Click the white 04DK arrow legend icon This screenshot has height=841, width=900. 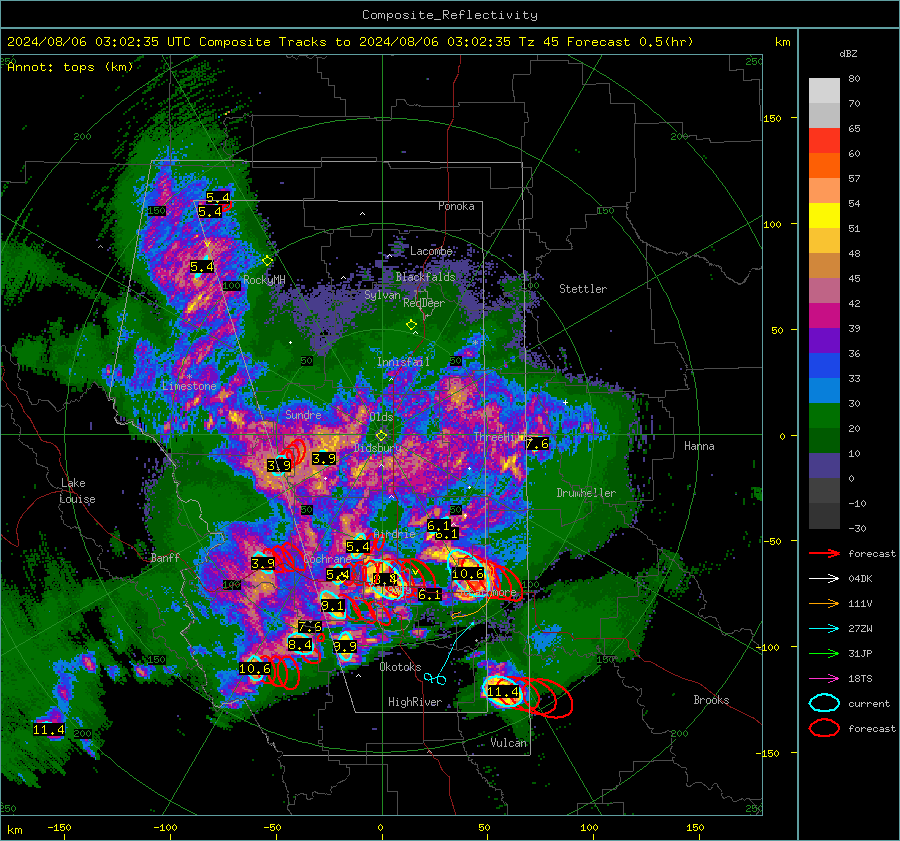824,579
